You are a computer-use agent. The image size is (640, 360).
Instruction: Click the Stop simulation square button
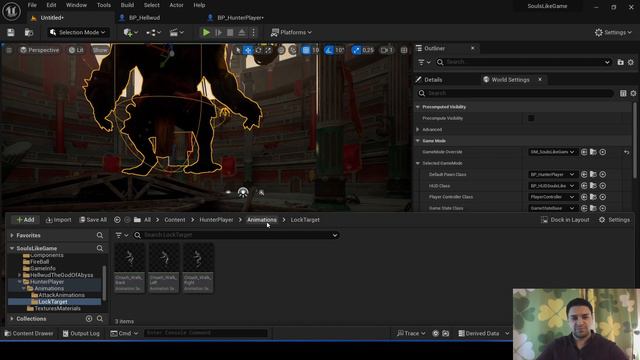(x=230, y=32)
